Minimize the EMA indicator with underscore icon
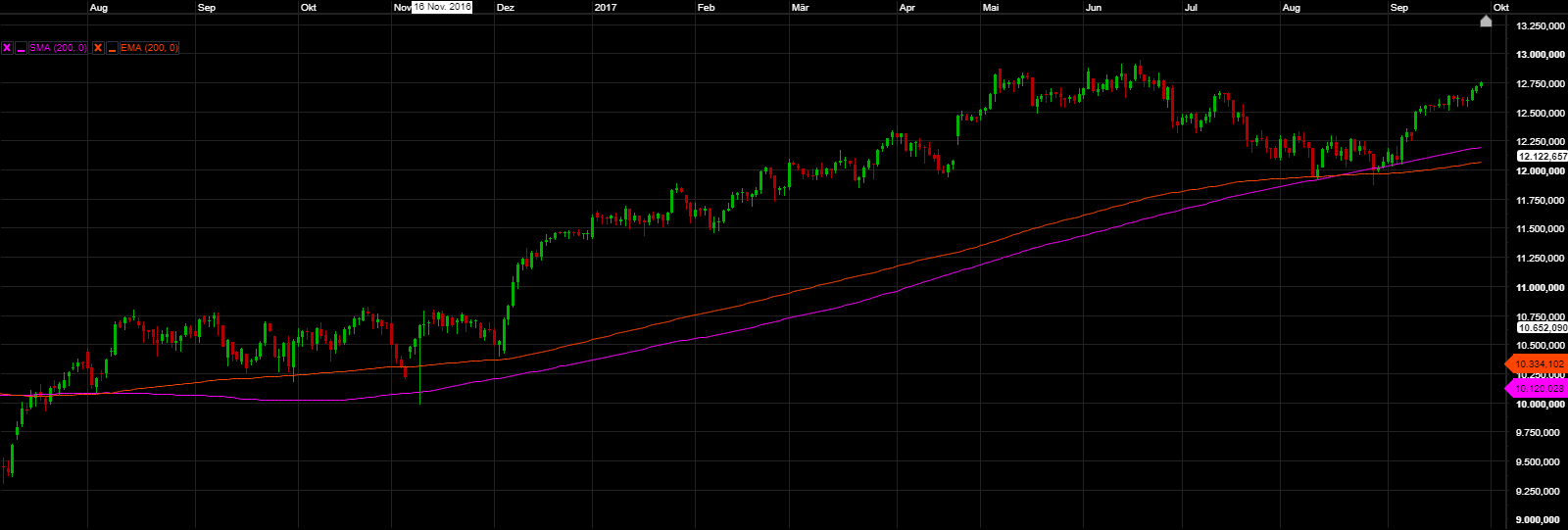 [112, 48]
